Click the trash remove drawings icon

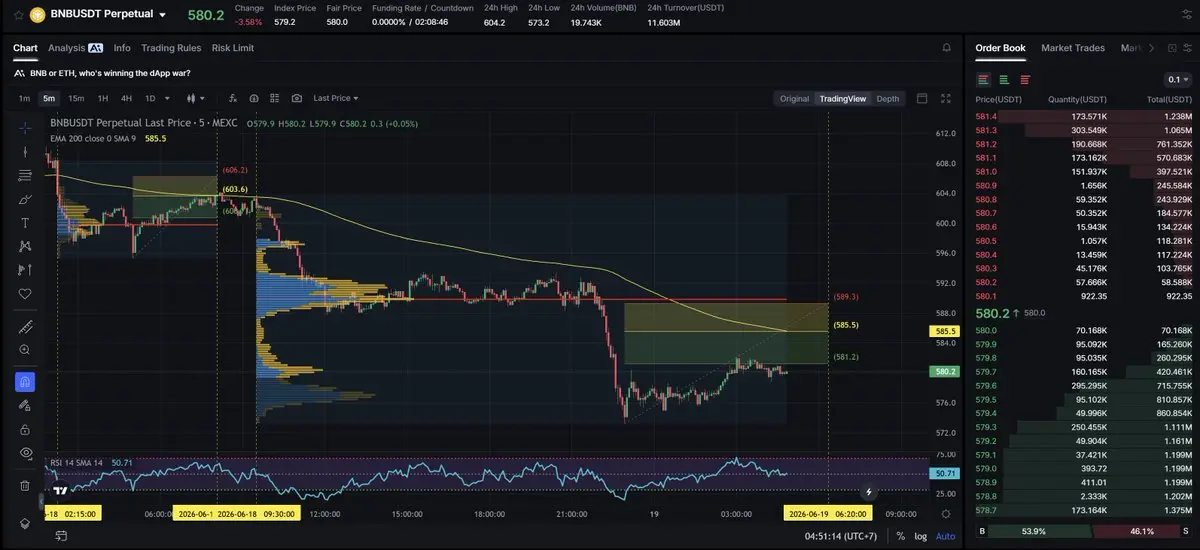[x=25, y=486]
